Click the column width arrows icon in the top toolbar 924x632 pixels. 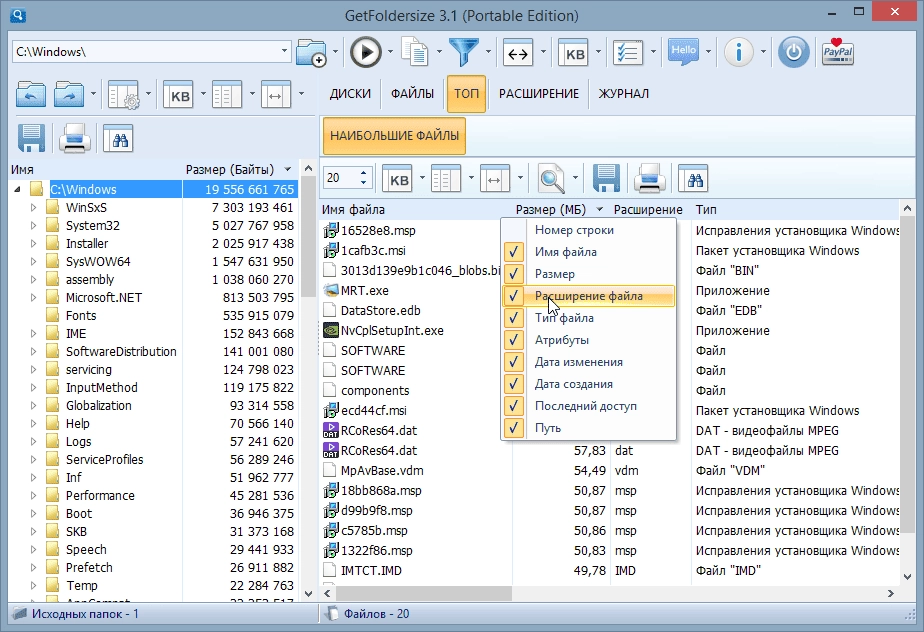pyautogui.click(x=518, y=52)
